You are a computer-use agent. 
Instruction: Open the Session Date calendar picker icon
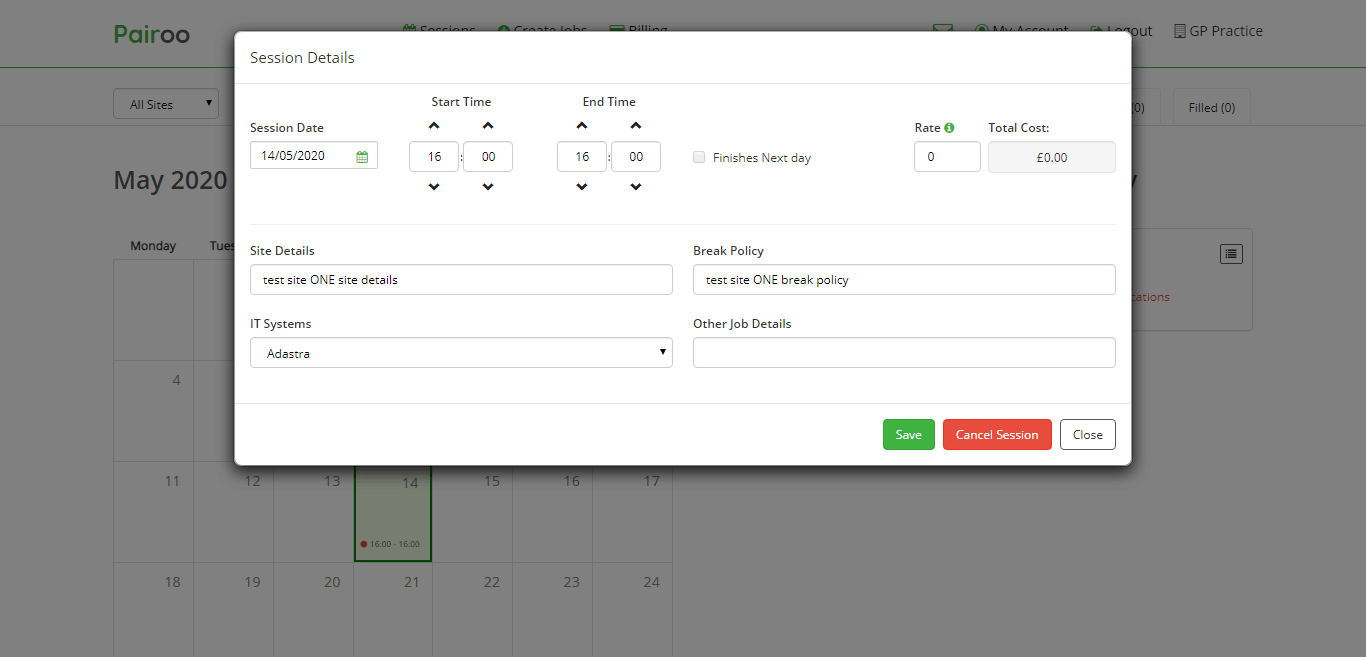tap(362, 157)
